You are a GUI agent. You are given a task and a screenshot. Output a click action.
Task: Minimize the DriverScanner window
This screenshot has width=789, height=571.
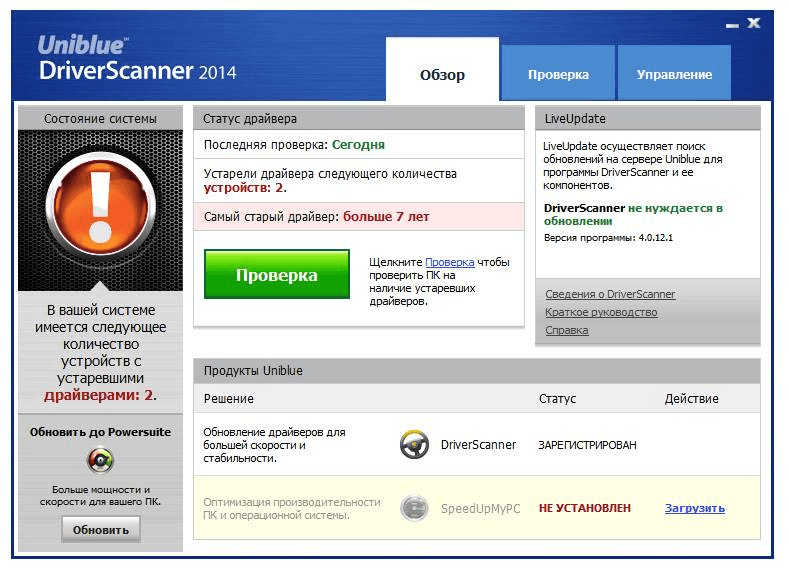coord(732,25)
